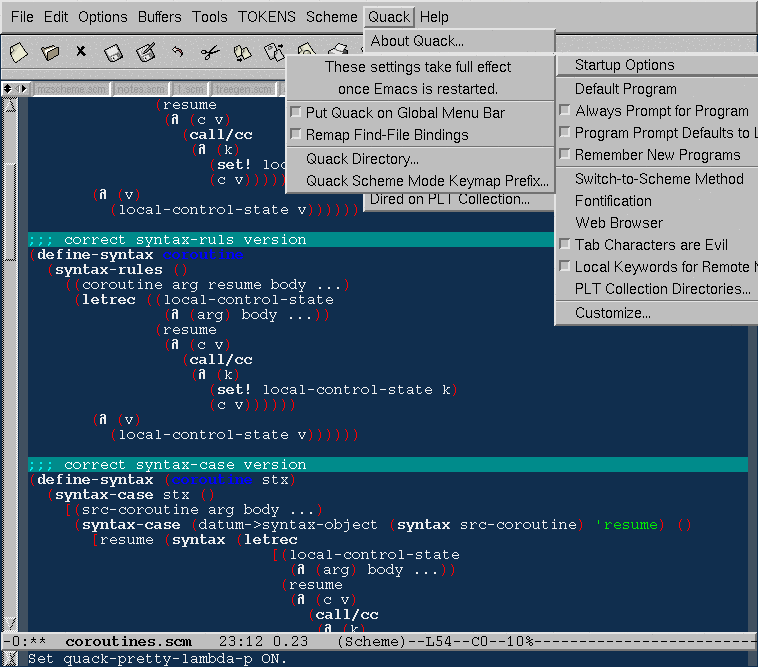Expand the Switch-to-Scheme Method submenu

click(658, 179)
